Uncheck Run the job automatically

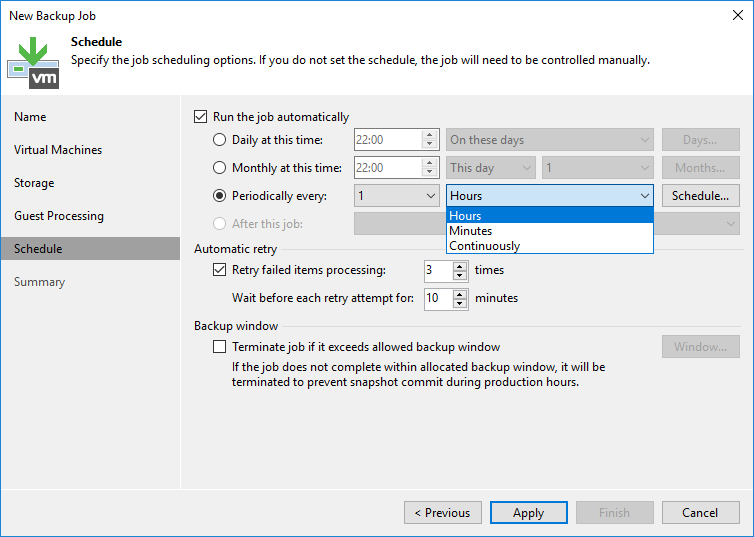click(201, 117)
